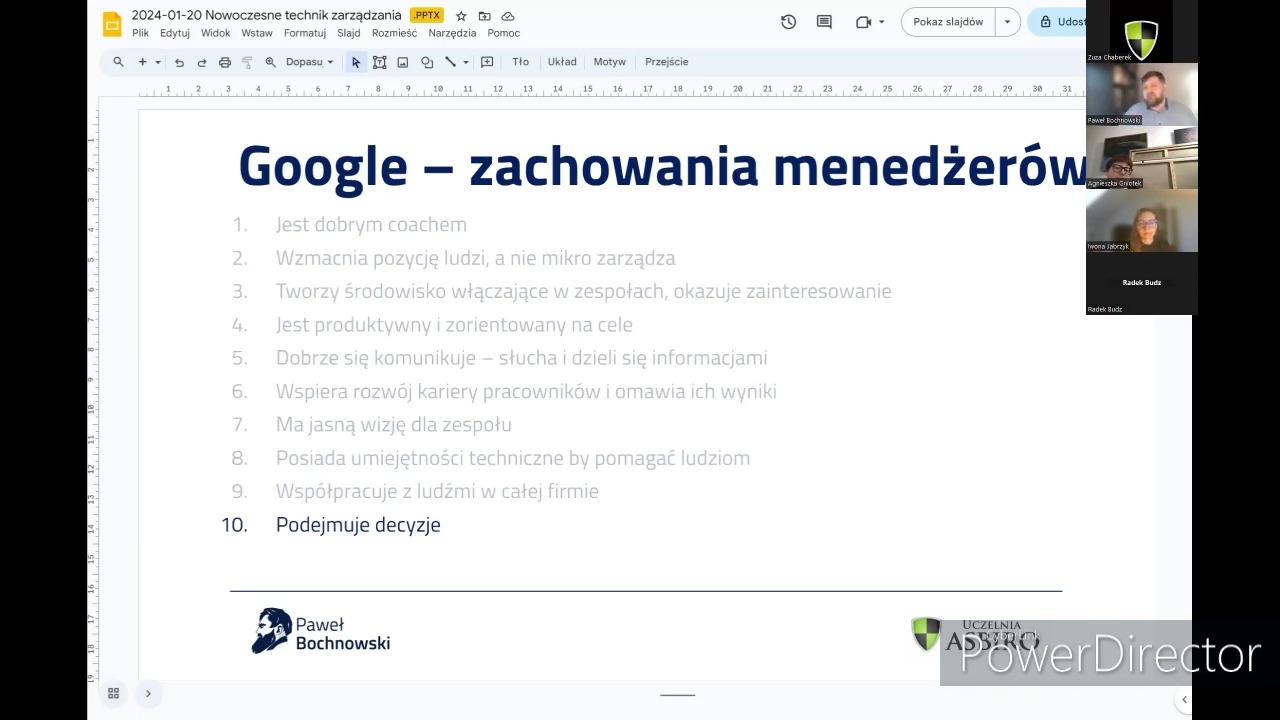Select Paweł Bochnowski video tile

(1142, 95)
